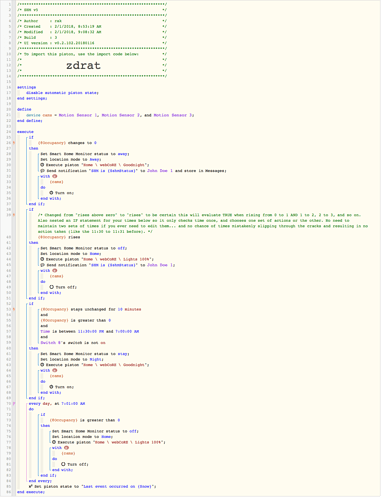Click the '{cams}' device on line 33

[56, 182]
